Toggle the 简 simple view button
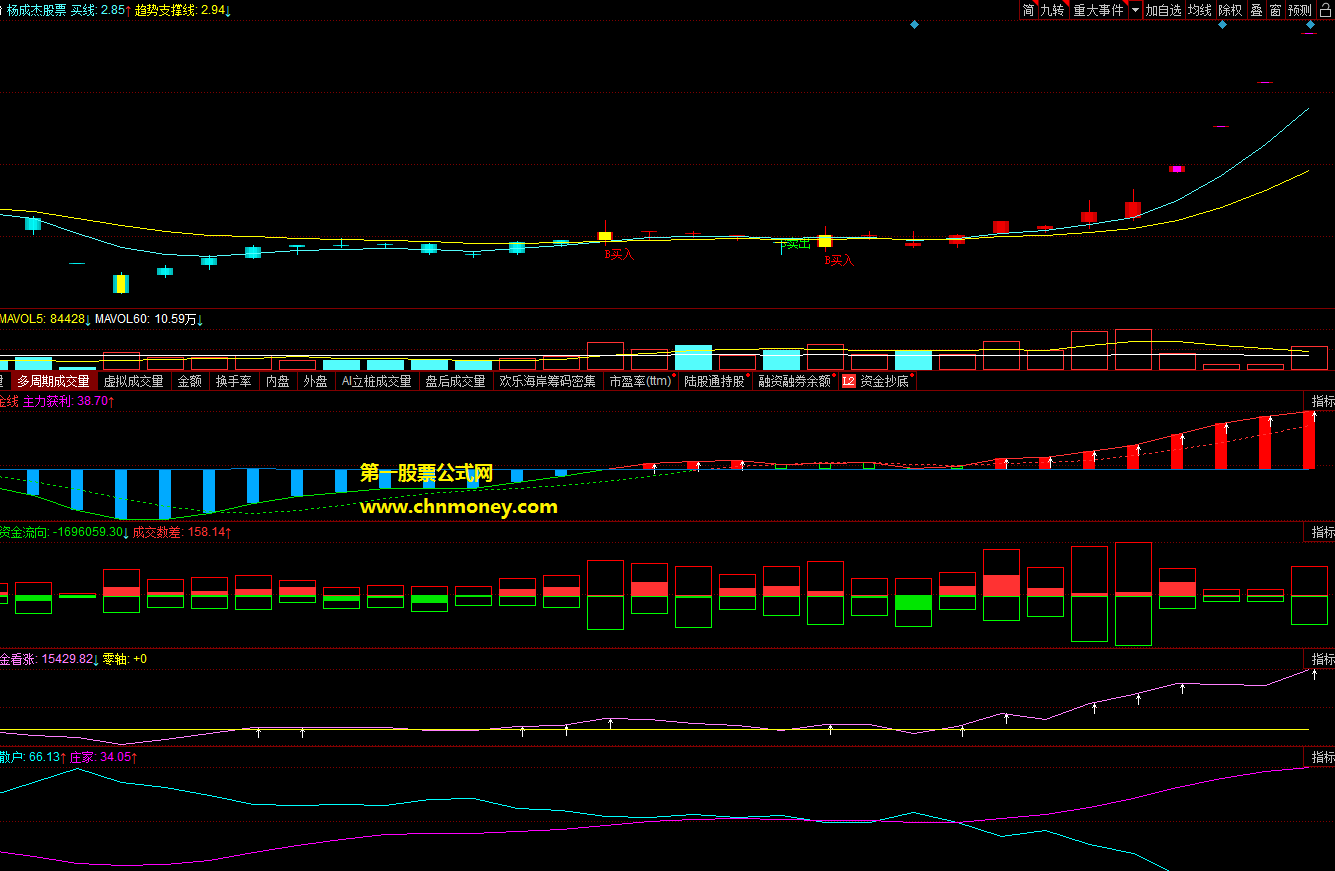Screen dimensions: 1335x871 1028,10
